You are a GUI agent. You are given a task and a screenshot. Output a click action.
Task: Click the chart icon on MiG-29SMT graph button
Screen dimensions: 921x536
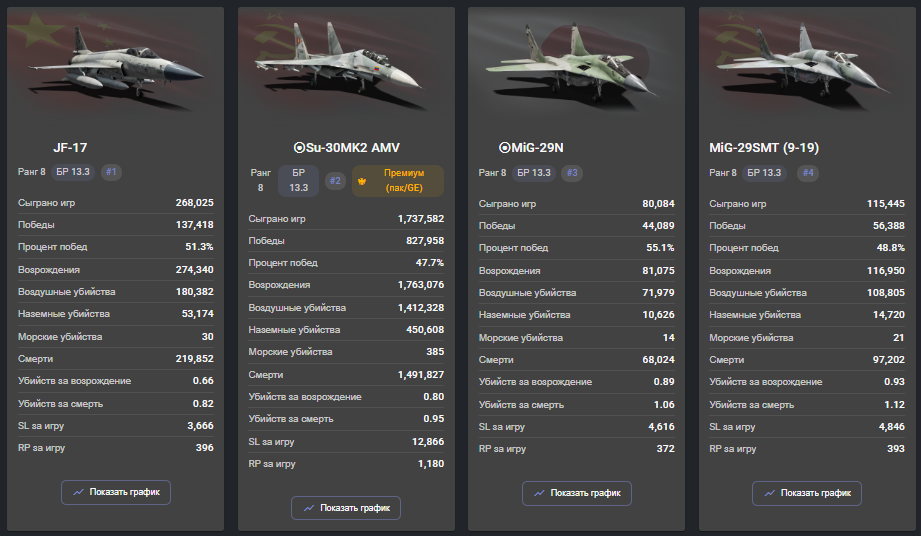coord(769,493)
